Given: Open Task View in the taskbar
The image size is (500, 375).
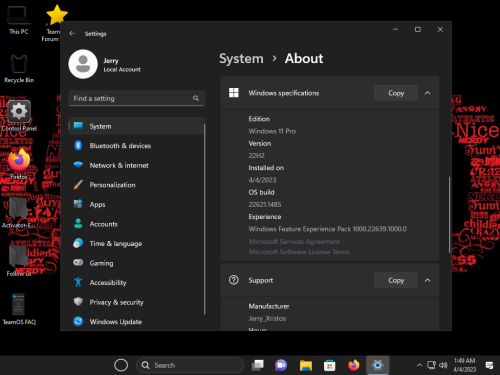Looking at the screenshot, I should [257, 365].
